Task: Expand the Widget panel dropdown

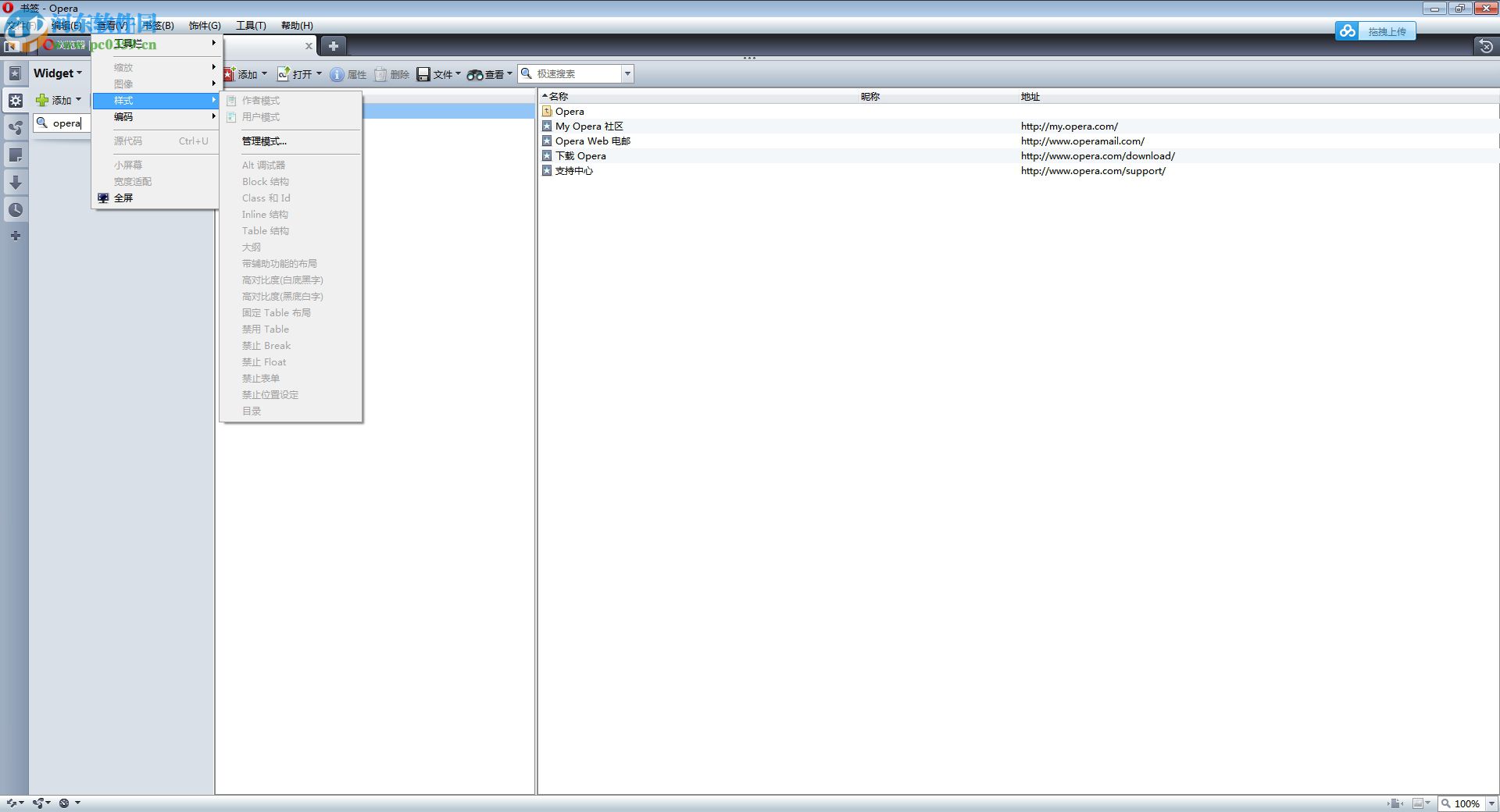Action: point(58,73)
